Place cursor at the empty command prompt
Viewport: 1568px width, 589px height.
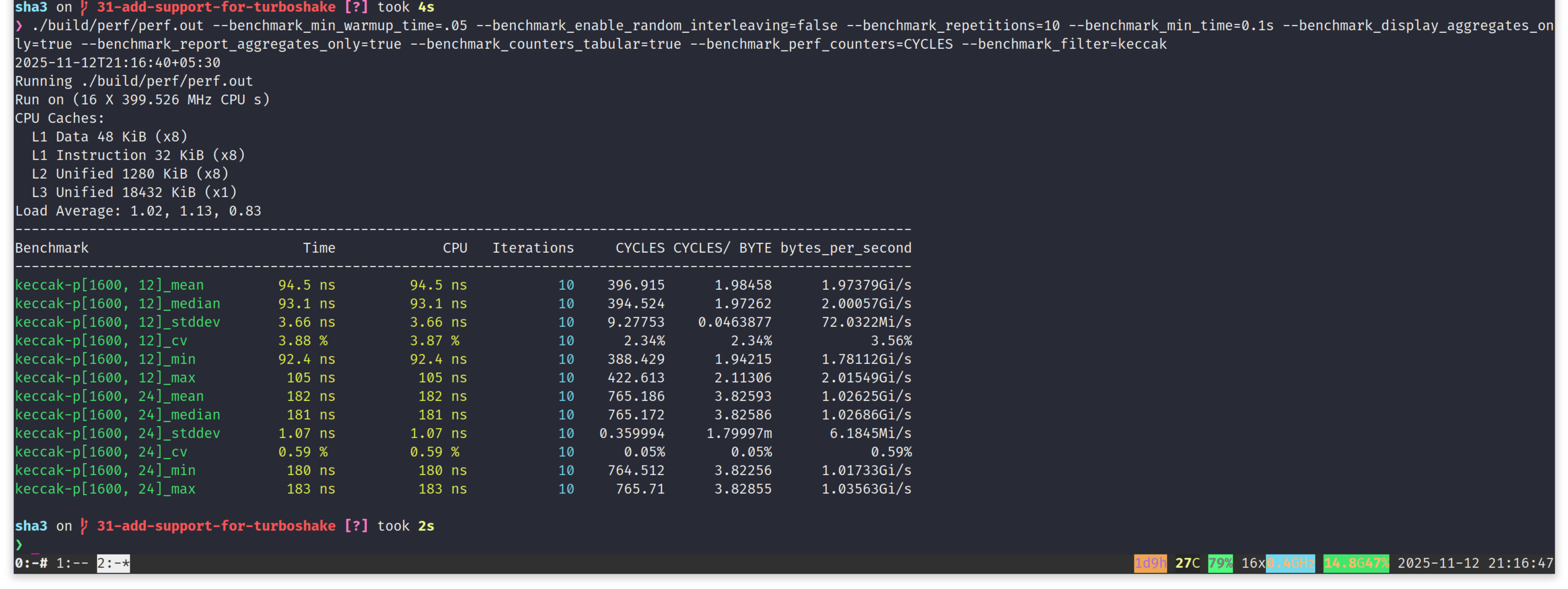point(35,545)
